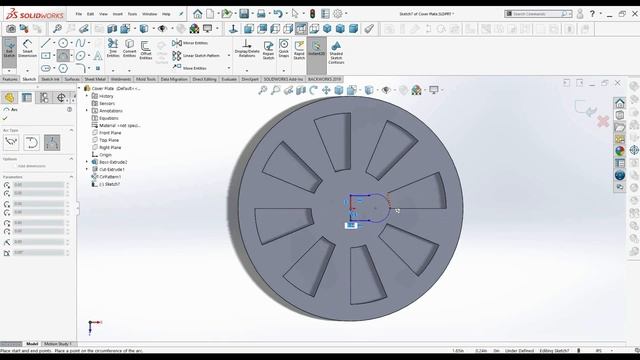Screen dimensions: 640x360
Task: Collapse the Arc Type section
Action: tap(71, 130)
